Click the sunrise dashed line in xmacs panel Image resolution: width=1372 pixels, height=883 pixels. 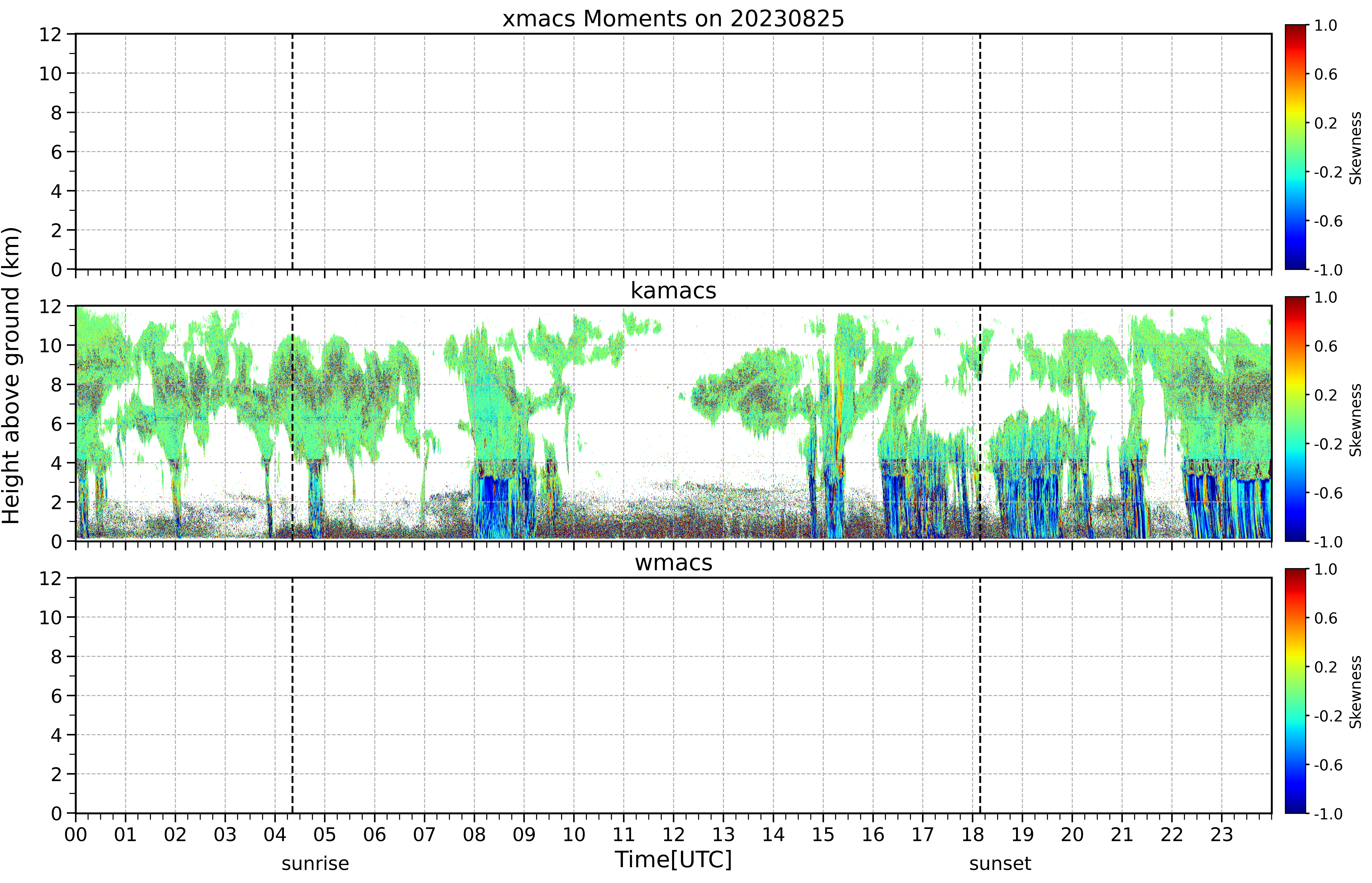[292, 151]
